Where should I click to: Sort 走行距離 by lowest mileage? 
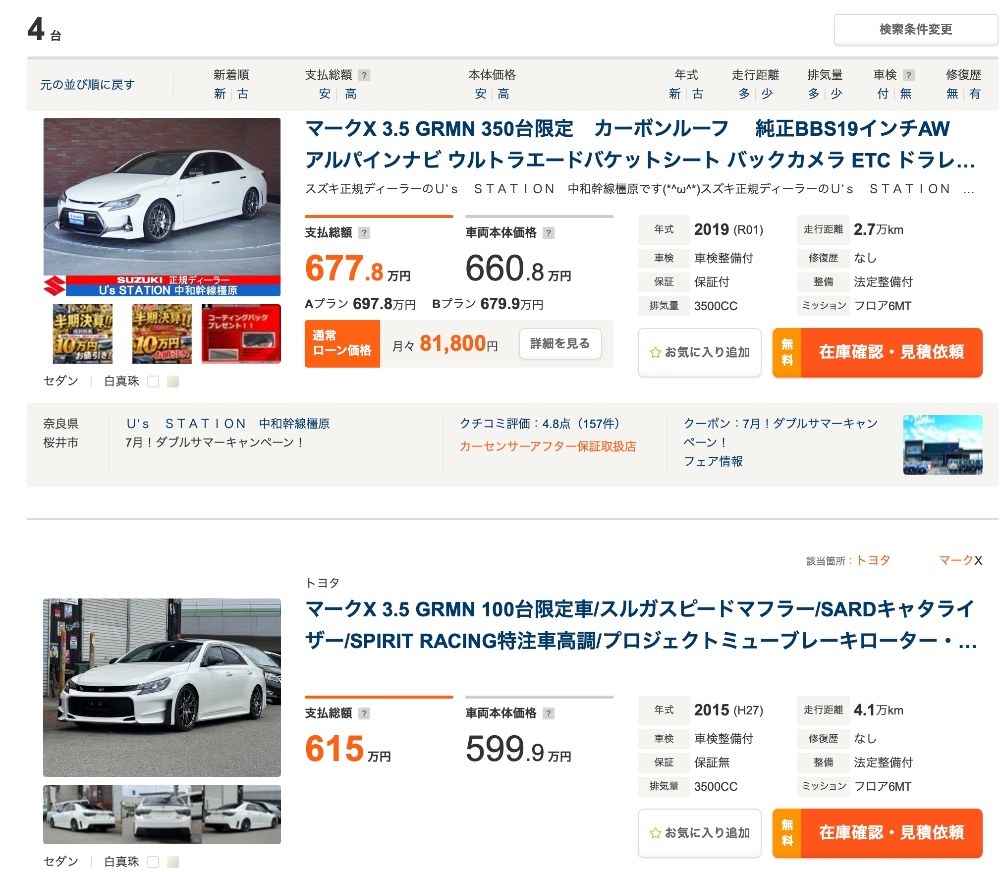point(767,94)
